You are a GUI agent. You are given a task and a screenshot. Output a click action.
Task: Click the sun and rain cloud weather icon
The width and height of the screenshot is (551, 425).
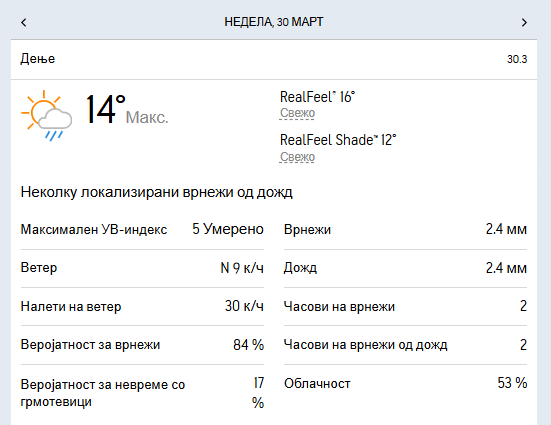[x=46, y=115]
